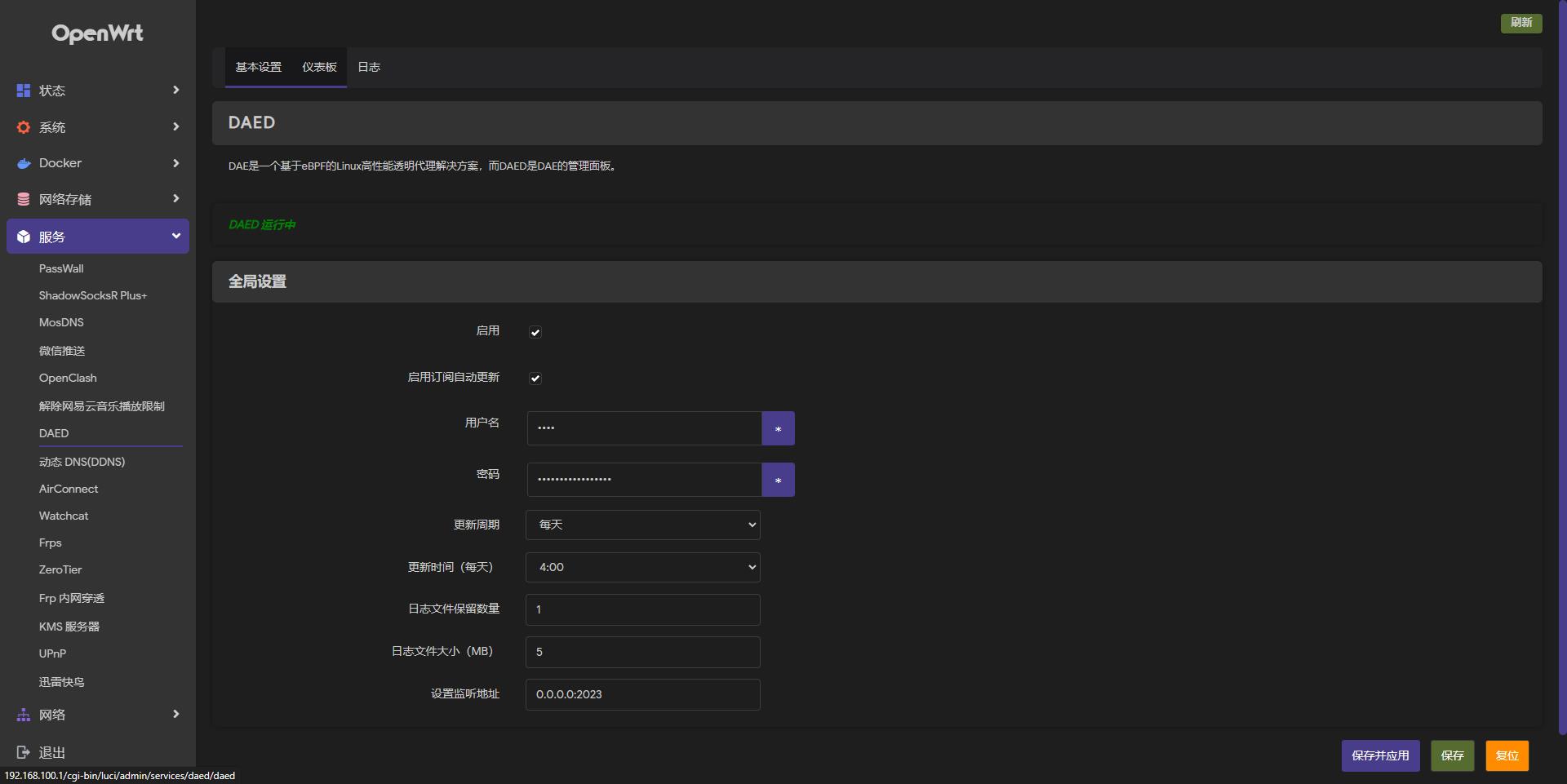This screenshot has height=784, width=1567.
Task: Open Frp 内网穿透 menu item
Action: [72, 598]
